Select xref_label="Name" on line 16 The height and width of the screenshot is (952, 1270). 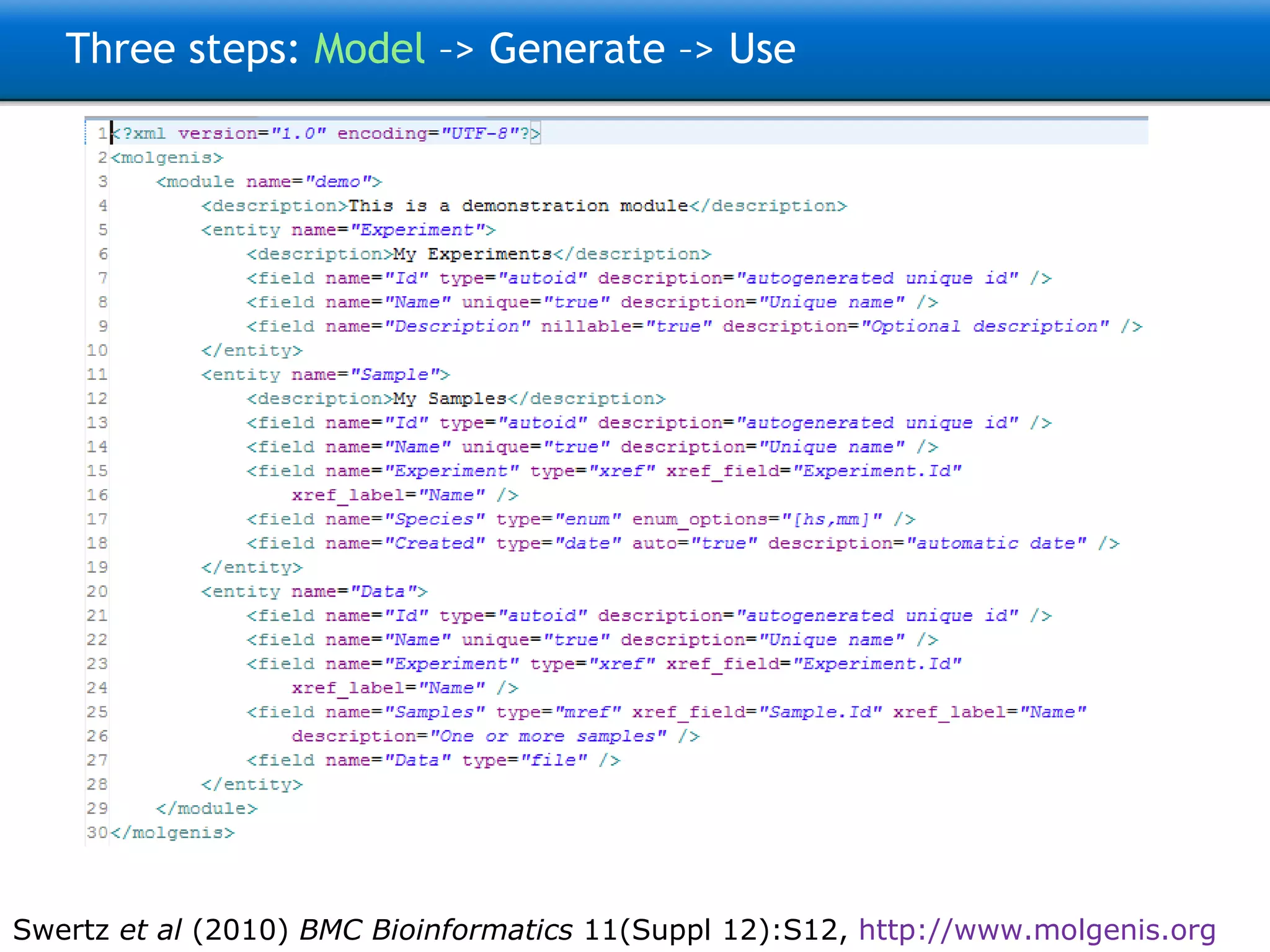point(389,495)
